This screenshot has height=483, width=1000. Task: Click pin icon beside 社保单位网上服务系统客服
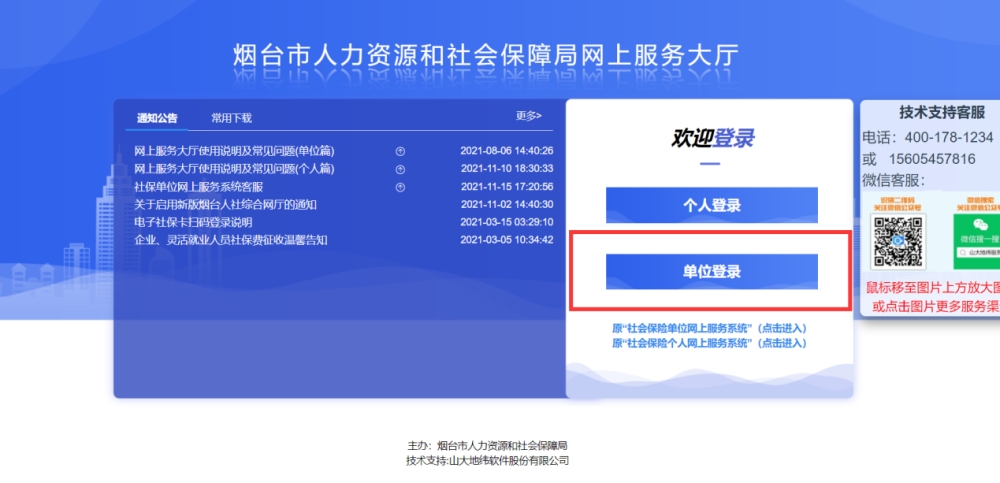point(401,188)
